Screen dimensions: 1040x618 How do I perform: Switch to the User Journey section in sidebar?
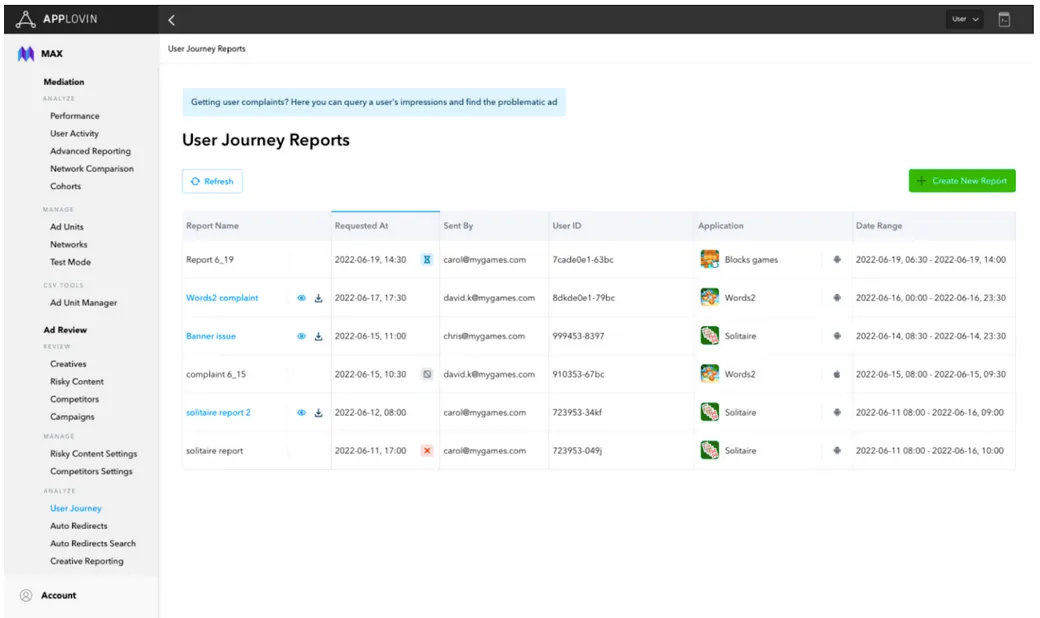(x=75, y=508)
